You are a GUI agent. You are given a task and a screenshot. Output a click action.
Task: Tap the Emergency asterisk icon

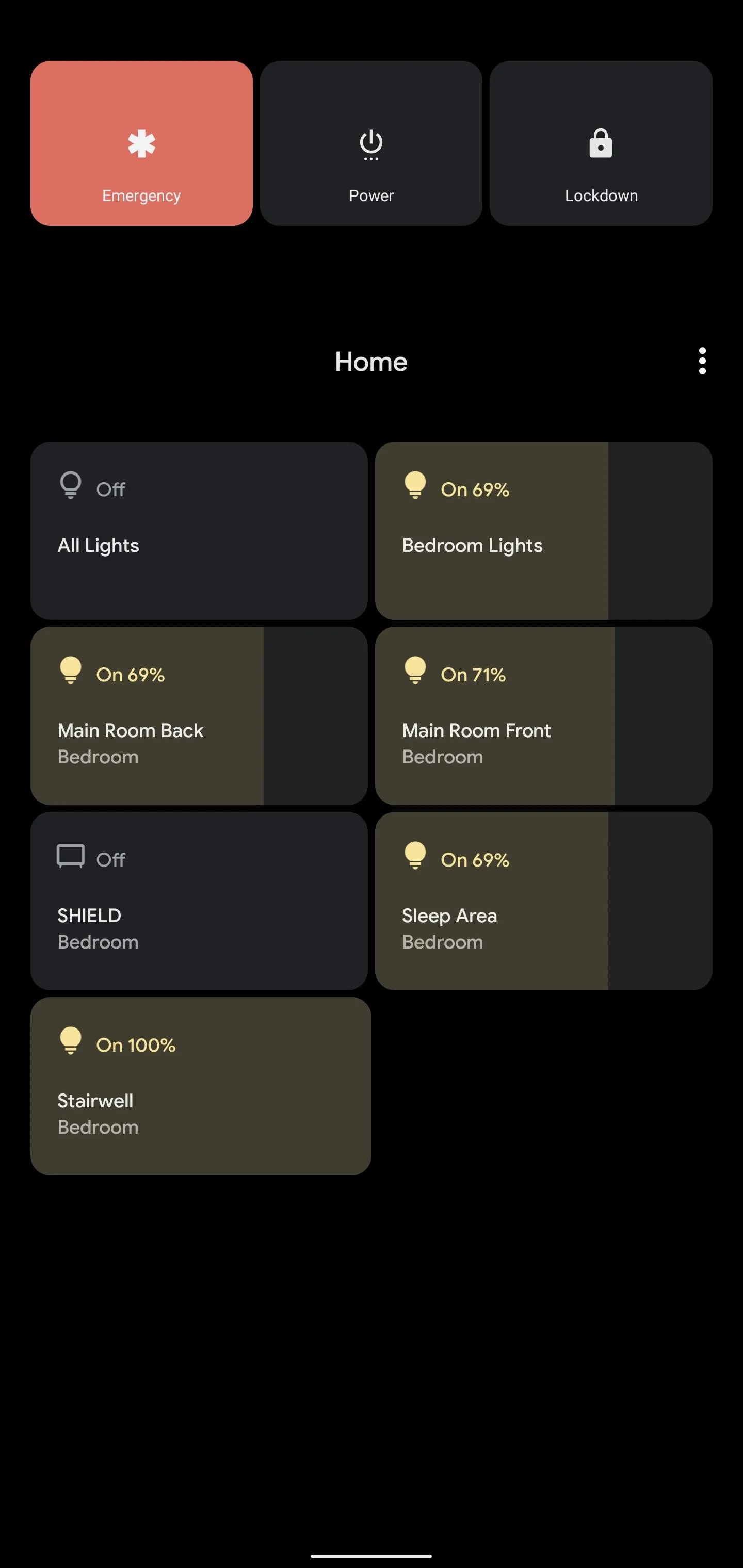pos(141,144)
